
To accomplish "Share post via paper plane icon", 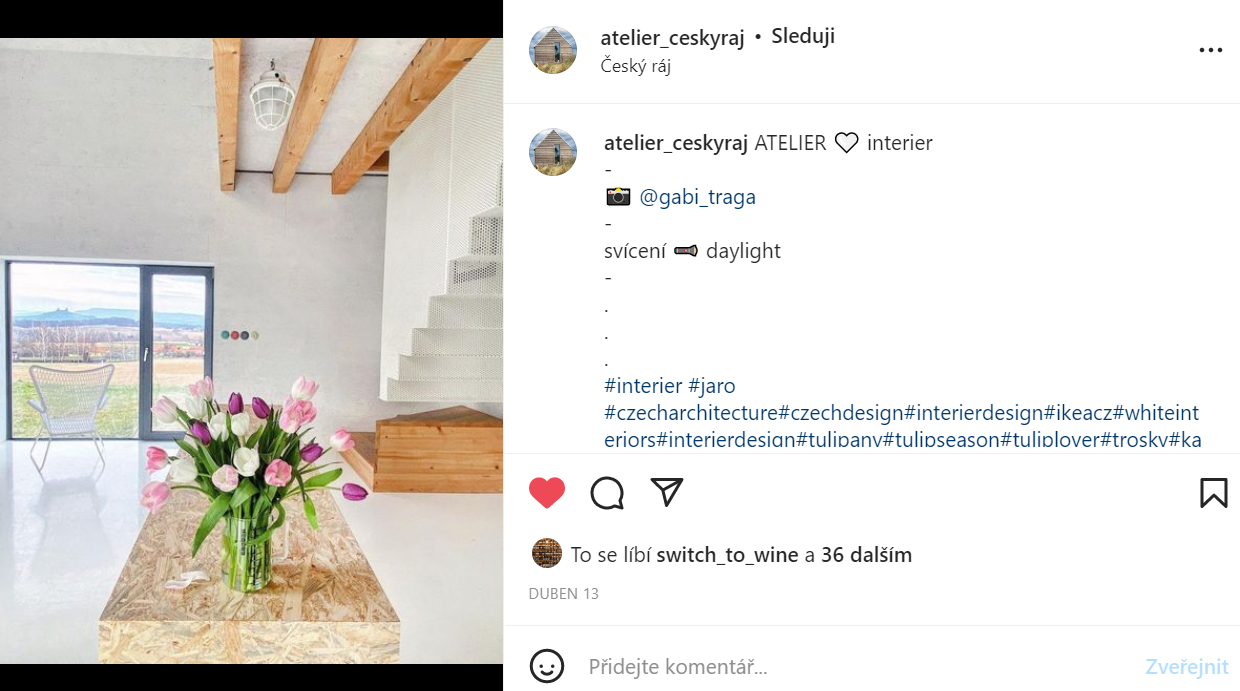I will pyautogui.click(x=667, y=491).
